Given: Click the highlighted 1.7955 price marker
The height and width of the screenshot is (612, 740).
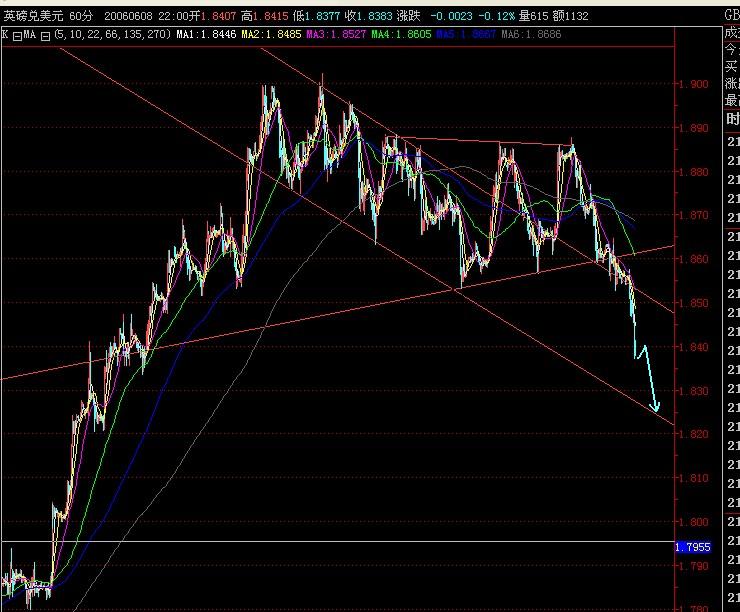Looking at the screenshot, I should pyautogui.click(x=692, y=547).
